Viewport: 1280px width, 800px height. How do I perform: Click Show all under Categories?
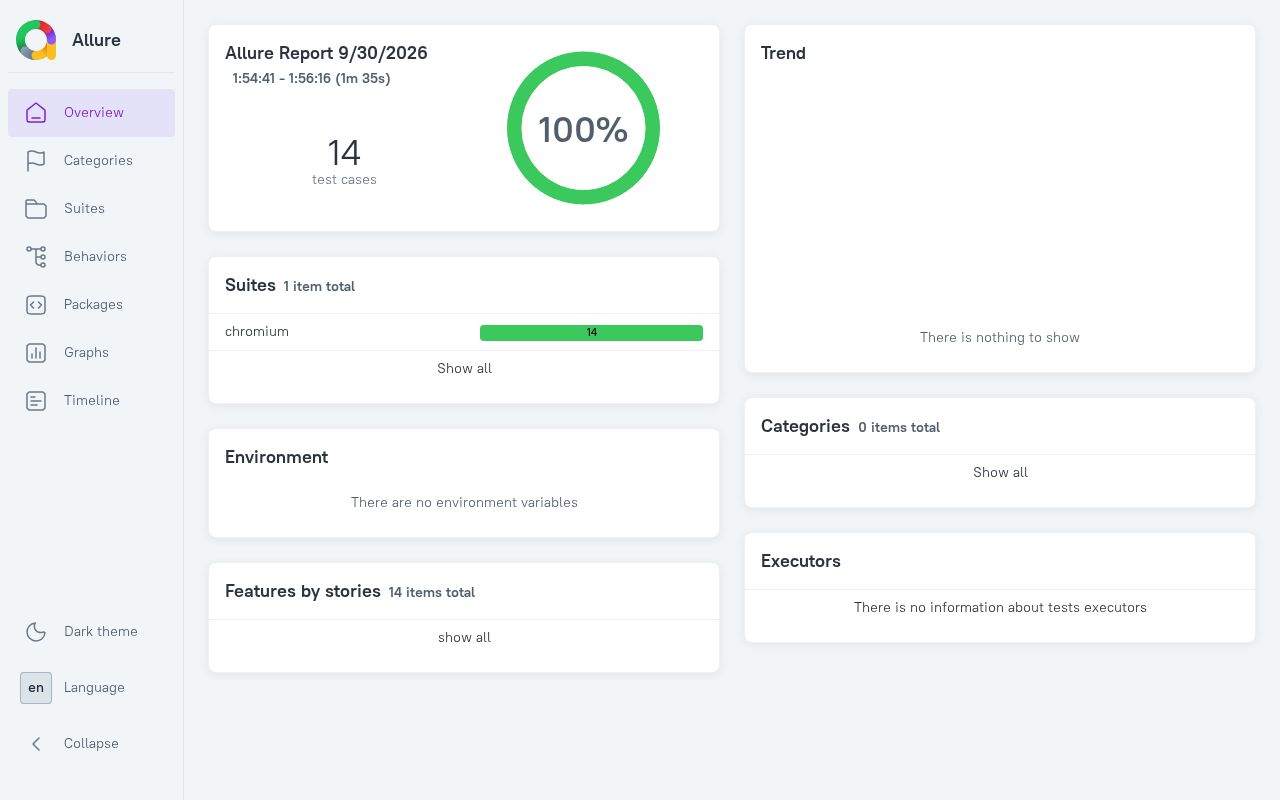(x=1000, y=472)
